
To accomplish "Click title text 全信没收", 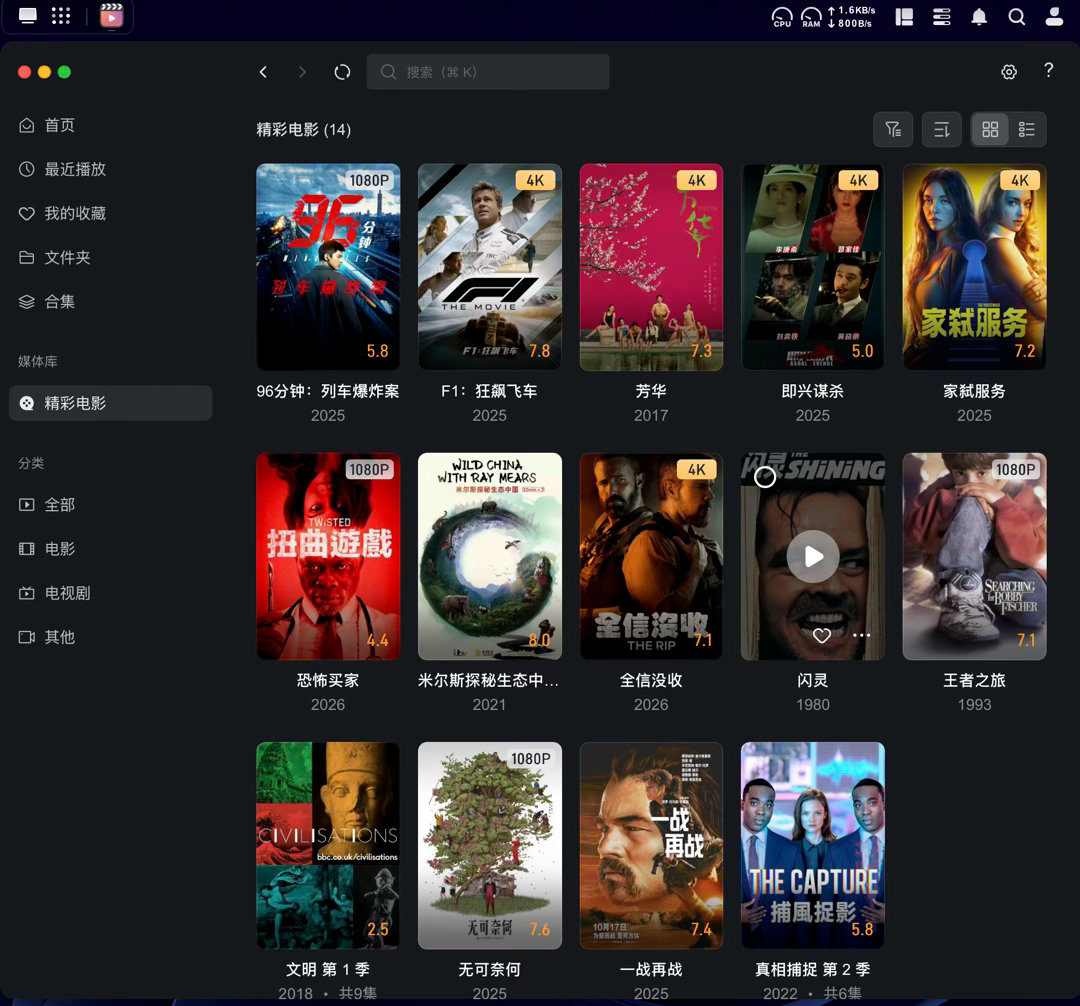I will [651, 680].
